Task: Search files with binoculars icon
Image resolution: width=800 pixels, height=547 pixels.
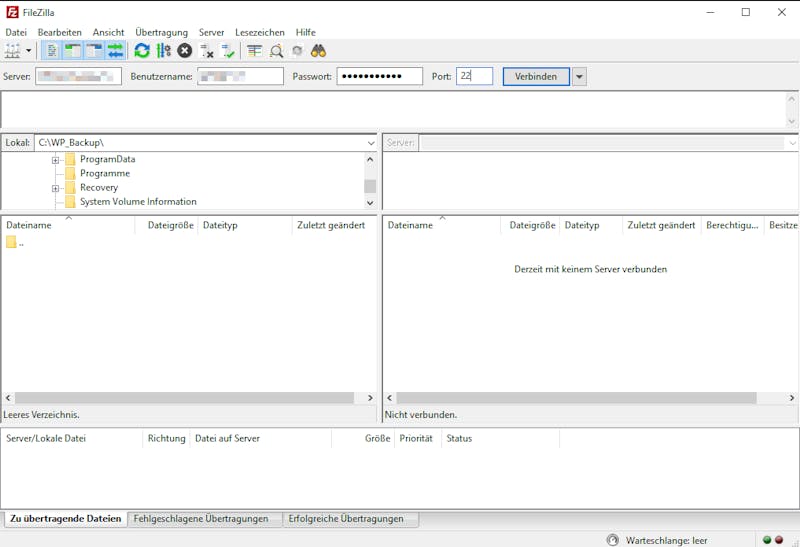Action: [x=318, y=51]
